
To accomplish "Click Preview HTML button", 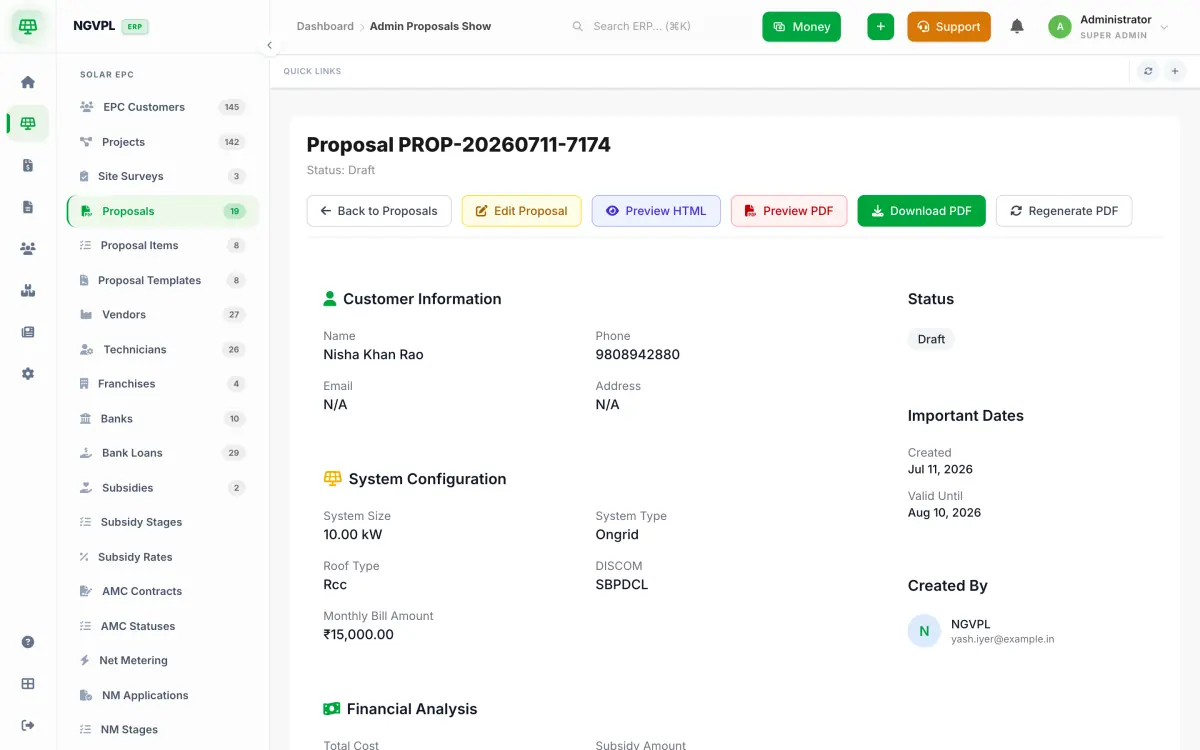I will point(656,211).
